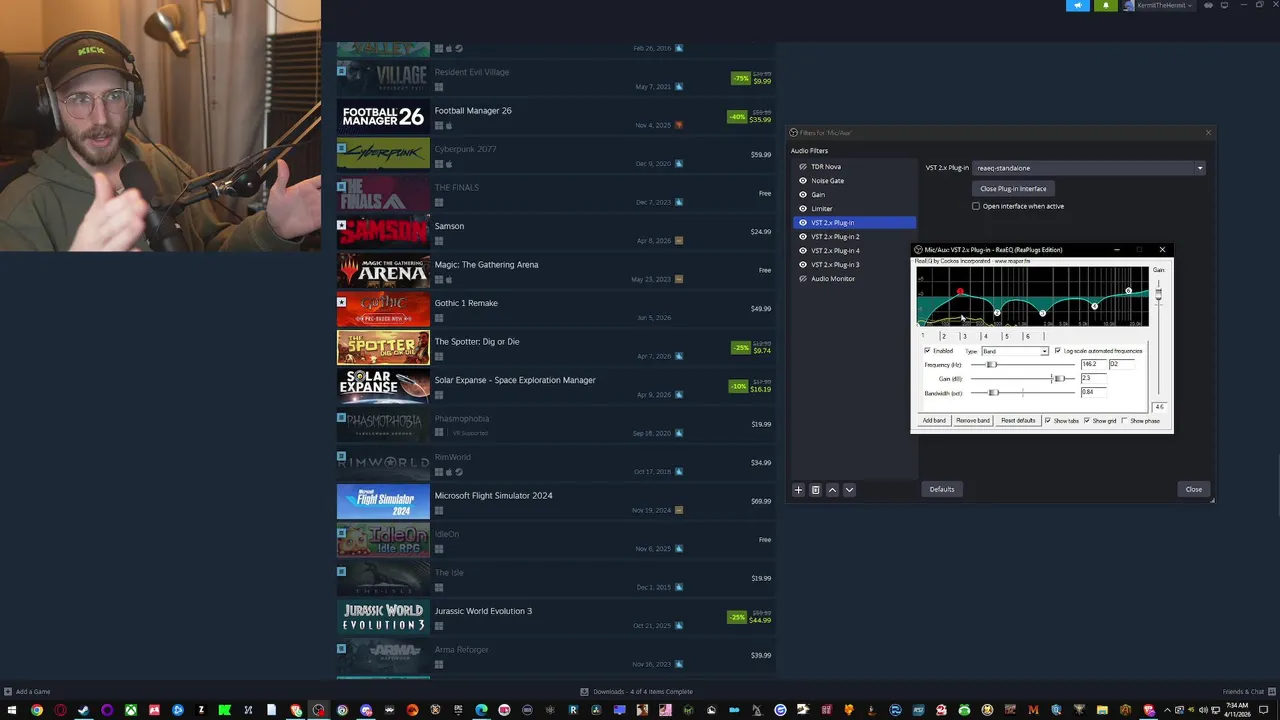Viewport: 1280px width, 720px height.
Task: Click the Close Plug-in Interface button
Action: 1013,189
